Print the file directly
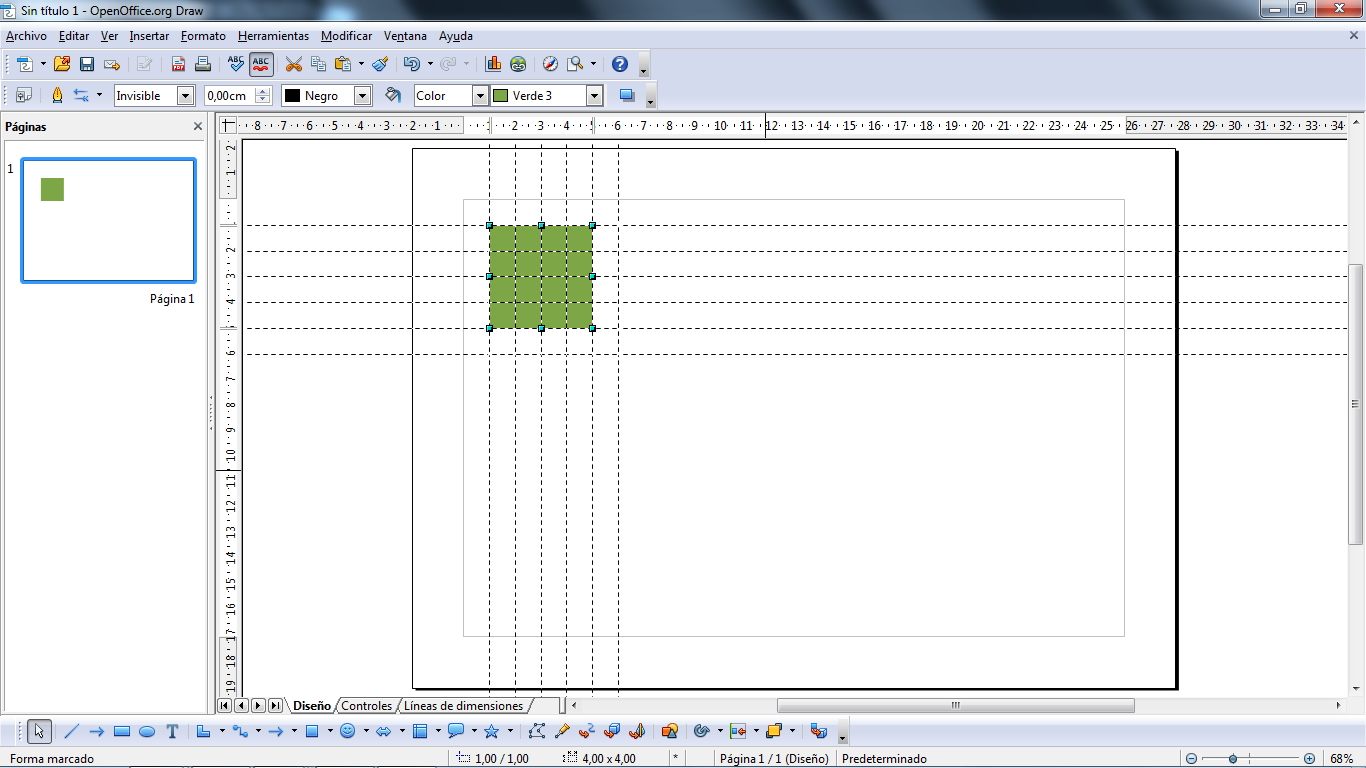The image size is (1366, 768). (x=203, y=64)
